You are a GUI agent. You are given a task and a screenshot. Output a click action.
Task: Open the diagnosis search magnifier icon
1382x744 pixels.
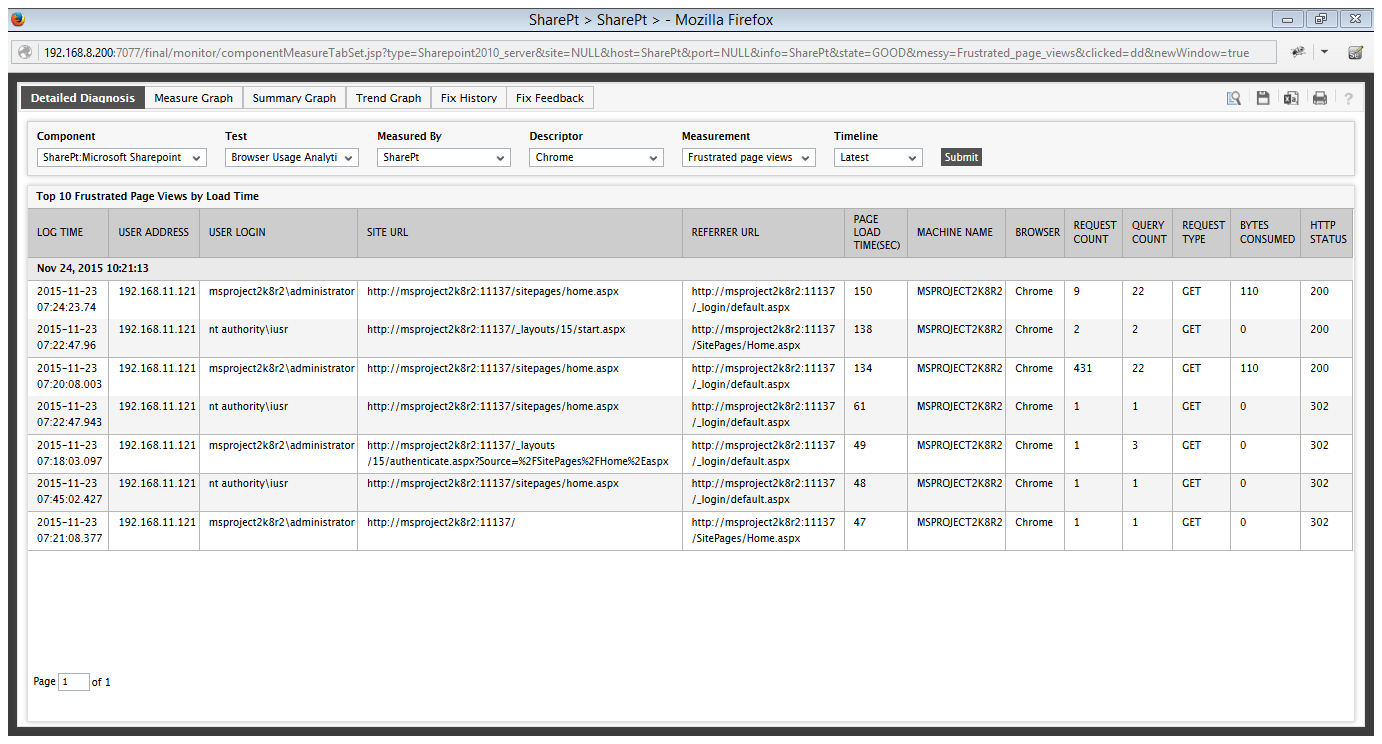[x=1234, y=98]
